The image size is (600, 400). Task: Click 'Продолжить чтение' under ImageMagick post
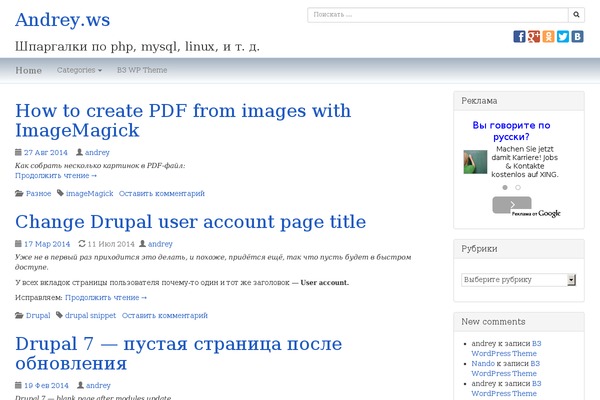point(56,175)
